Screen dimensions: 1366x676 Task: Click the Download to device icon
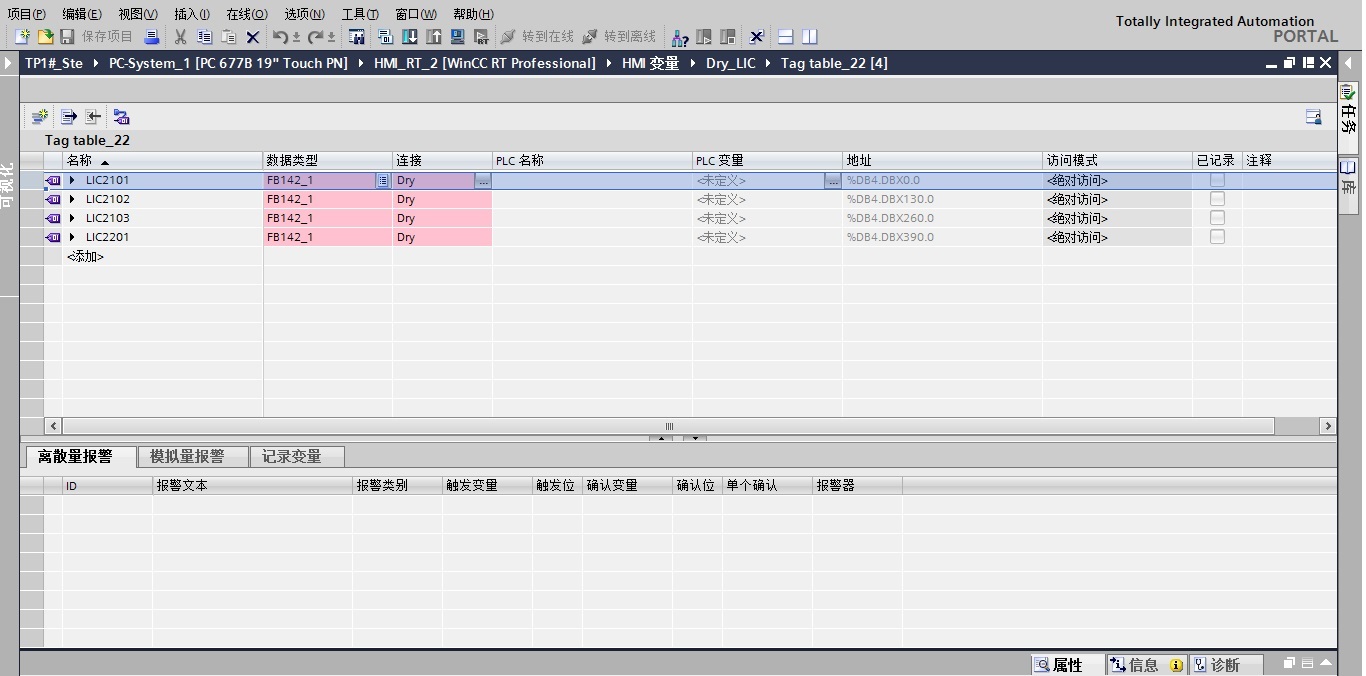410,37
